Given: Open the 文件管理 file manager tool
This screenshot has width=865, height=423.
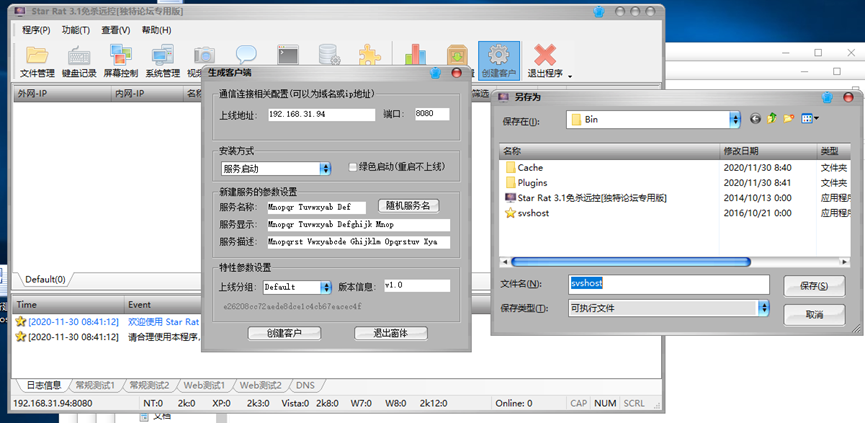Looking at the screenshot, I should click(x=38, y=61).
